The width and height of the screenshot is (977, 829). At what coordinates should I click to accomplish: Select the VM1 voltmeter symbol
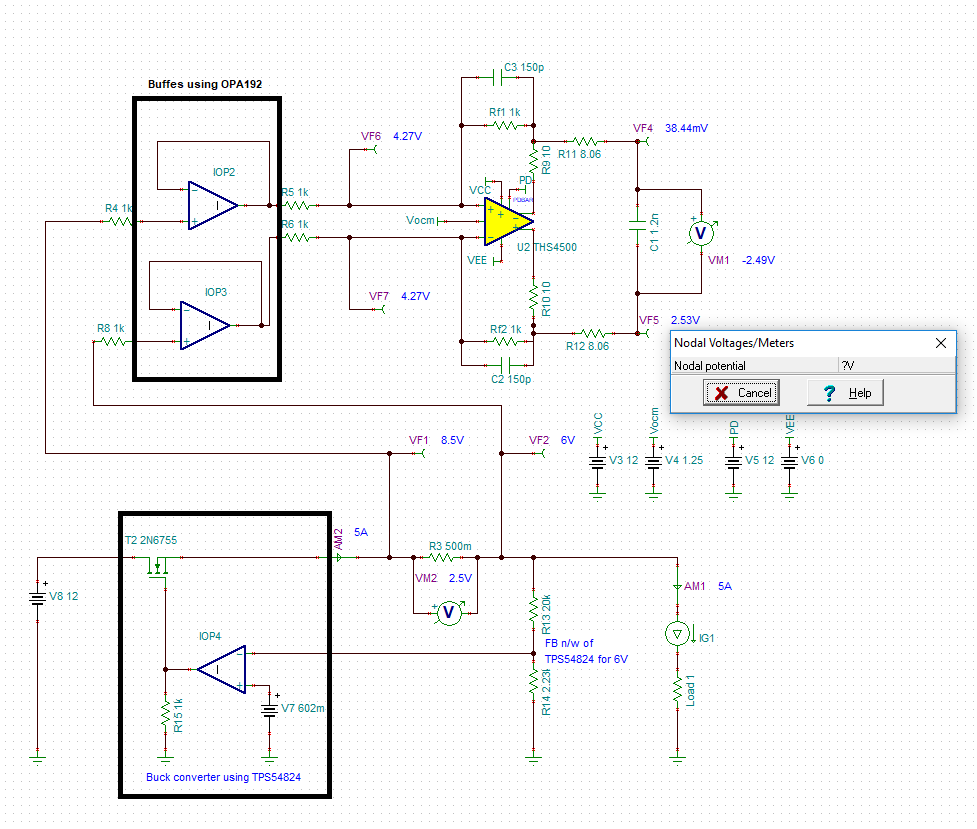point(701,233)
